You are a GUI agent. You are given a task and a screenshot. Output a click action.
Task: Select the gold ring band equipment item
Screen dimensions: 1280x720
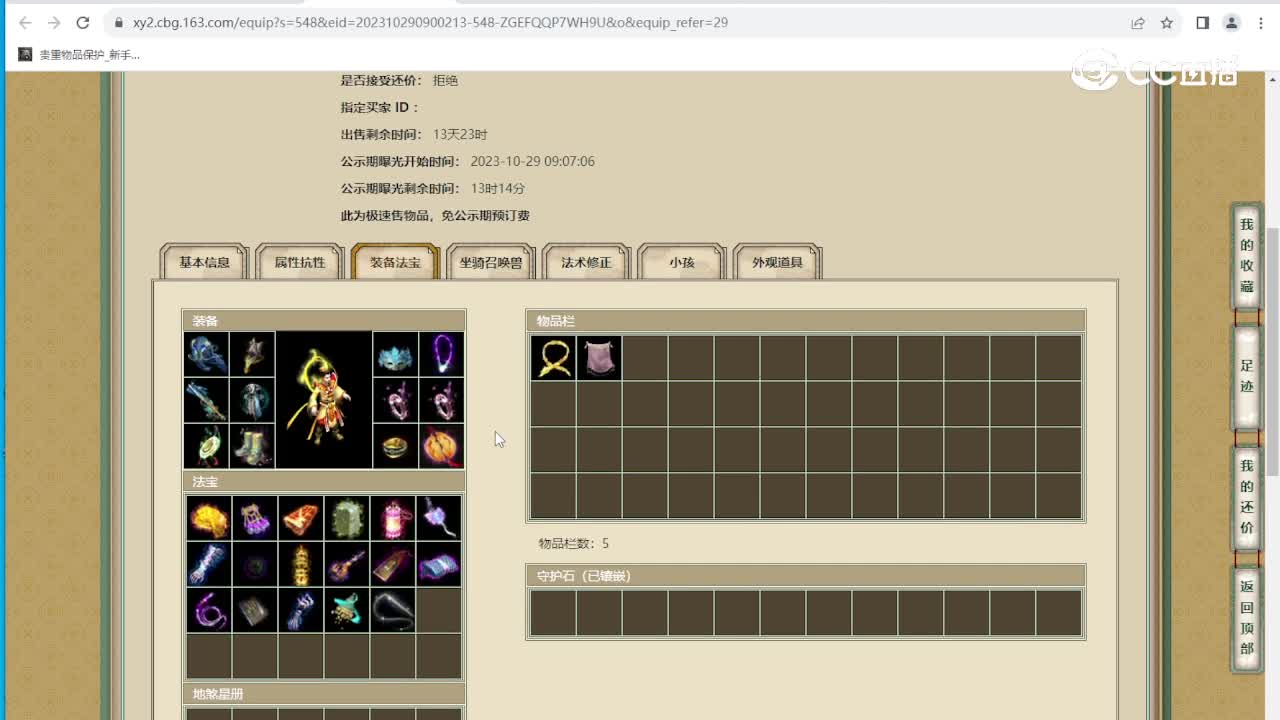point(395,446)
